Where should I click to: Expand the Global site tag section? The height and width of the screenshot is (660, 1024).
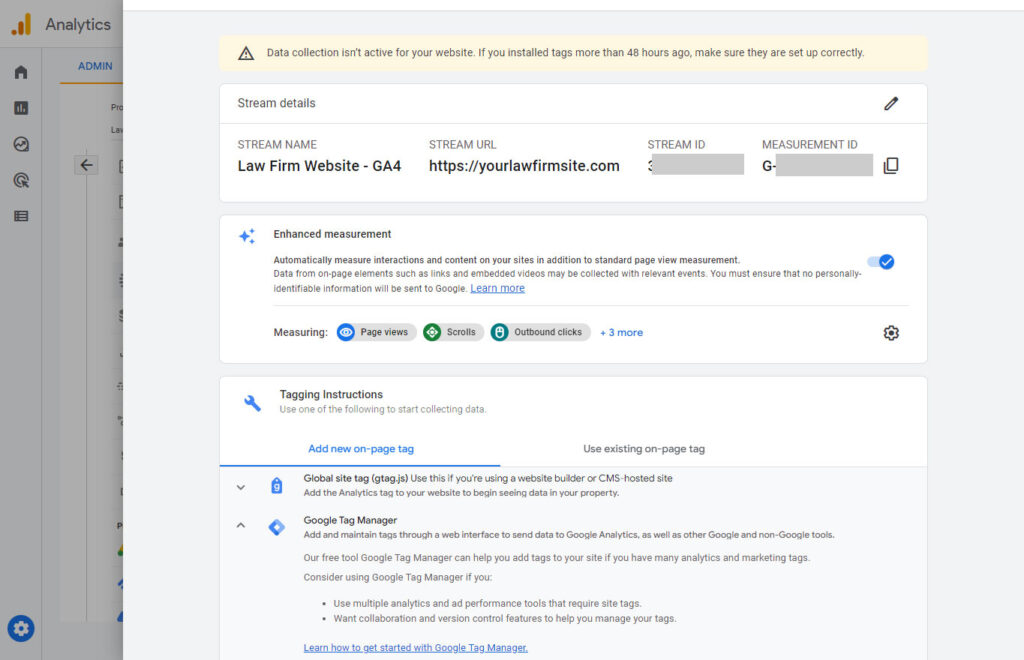(241, 487)
